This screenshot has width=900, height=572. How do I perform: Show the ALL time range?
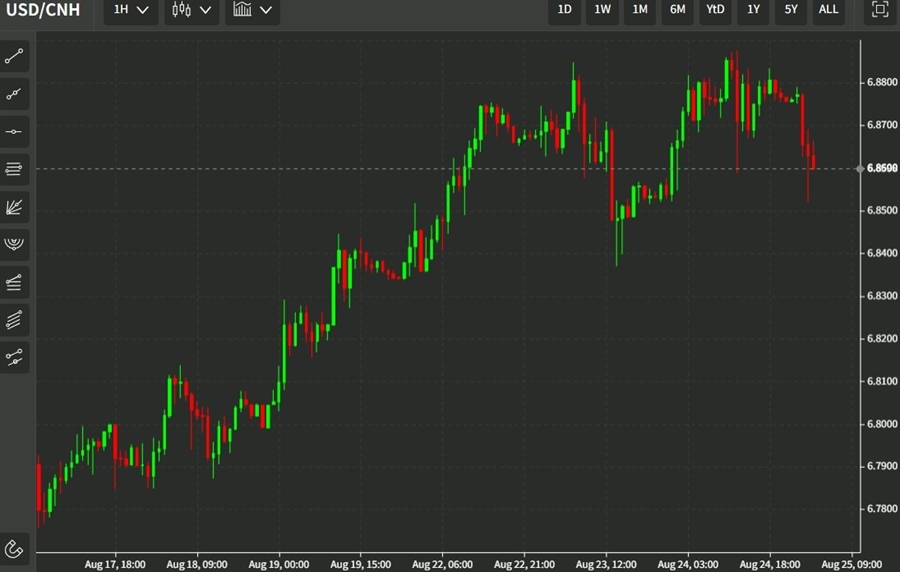click(x=828, y=10)
